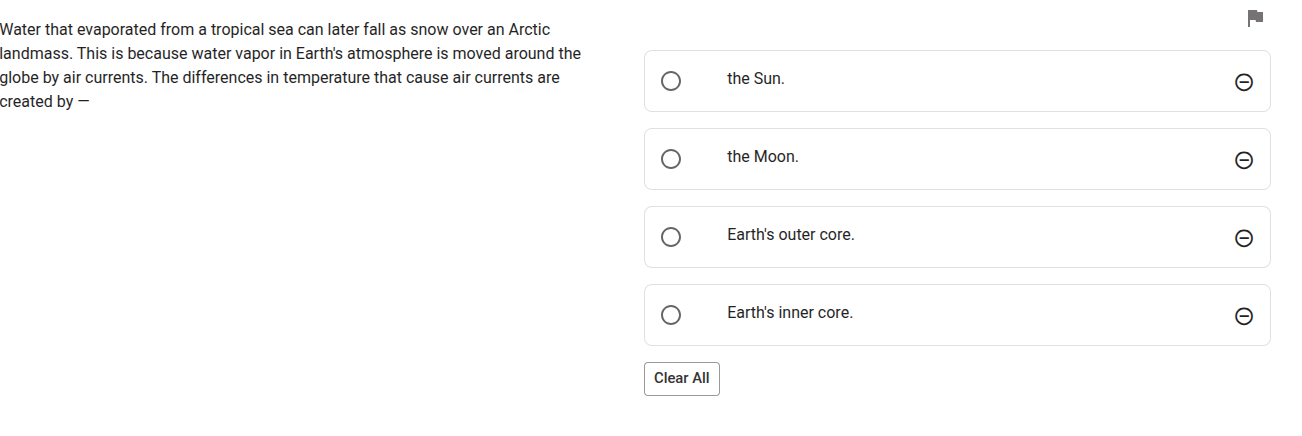This screenshot has width=1302, height=436.
Task: Click the 'the Sun.' answer text
Action: pyautogui.click(x=755, y=79)
